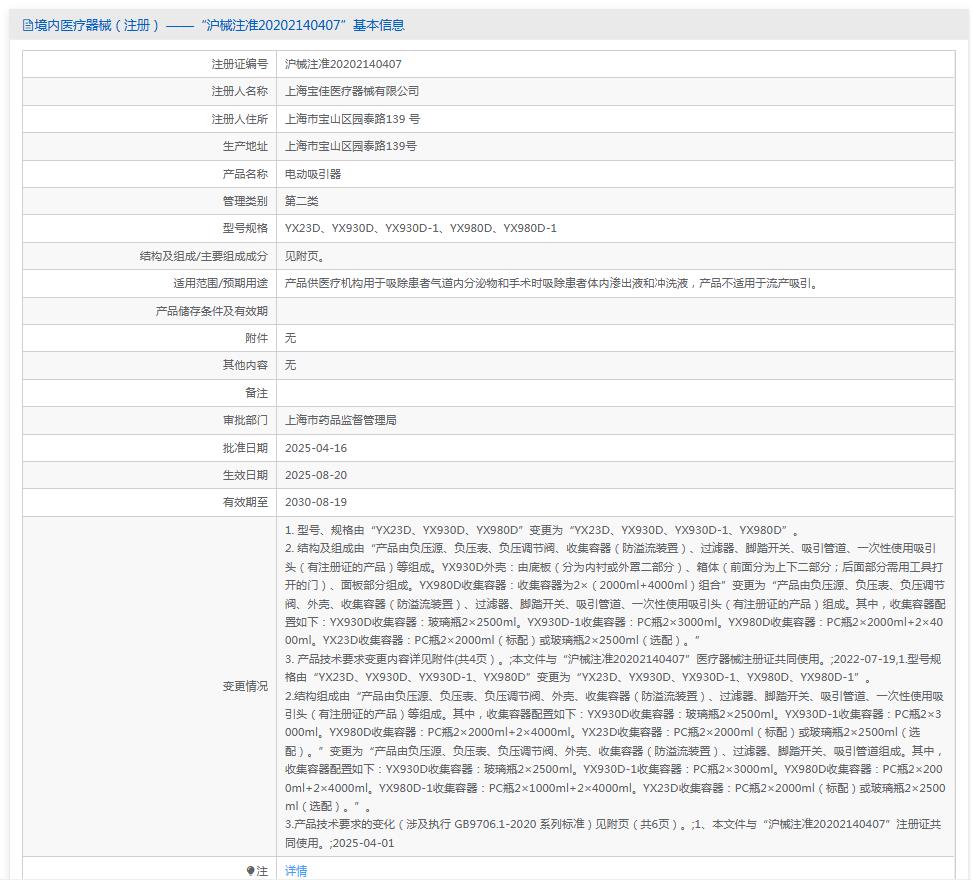Screen dimensions: 971x884
Task: Open the 详情 link
Action: point(296,871)
